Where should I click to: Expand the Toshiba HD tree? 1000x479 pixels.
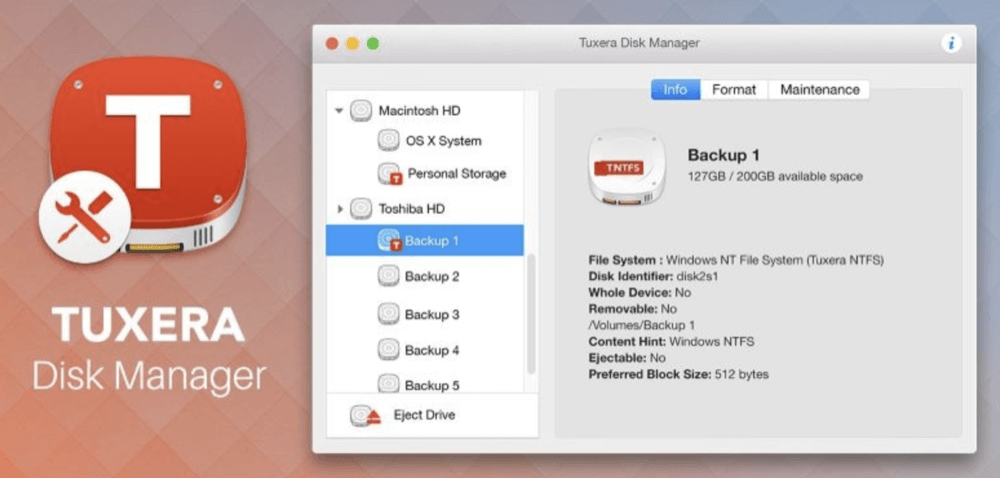(339, 209)
